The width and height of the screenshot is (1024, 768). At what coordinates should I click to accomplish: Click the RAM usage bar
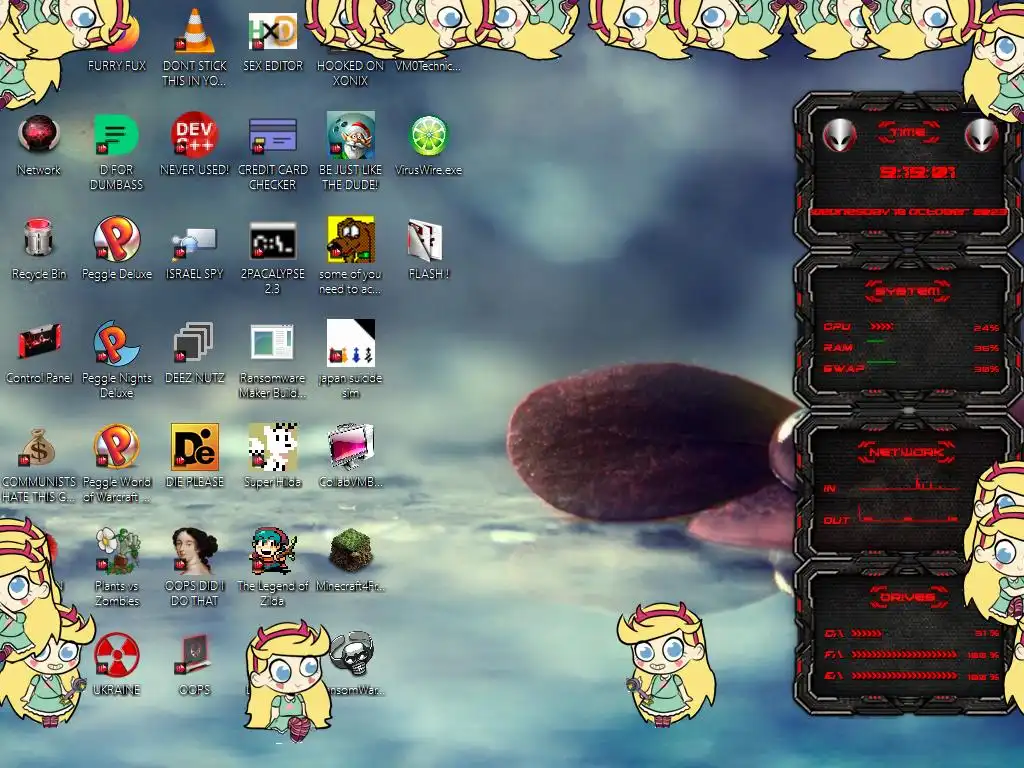876,341
